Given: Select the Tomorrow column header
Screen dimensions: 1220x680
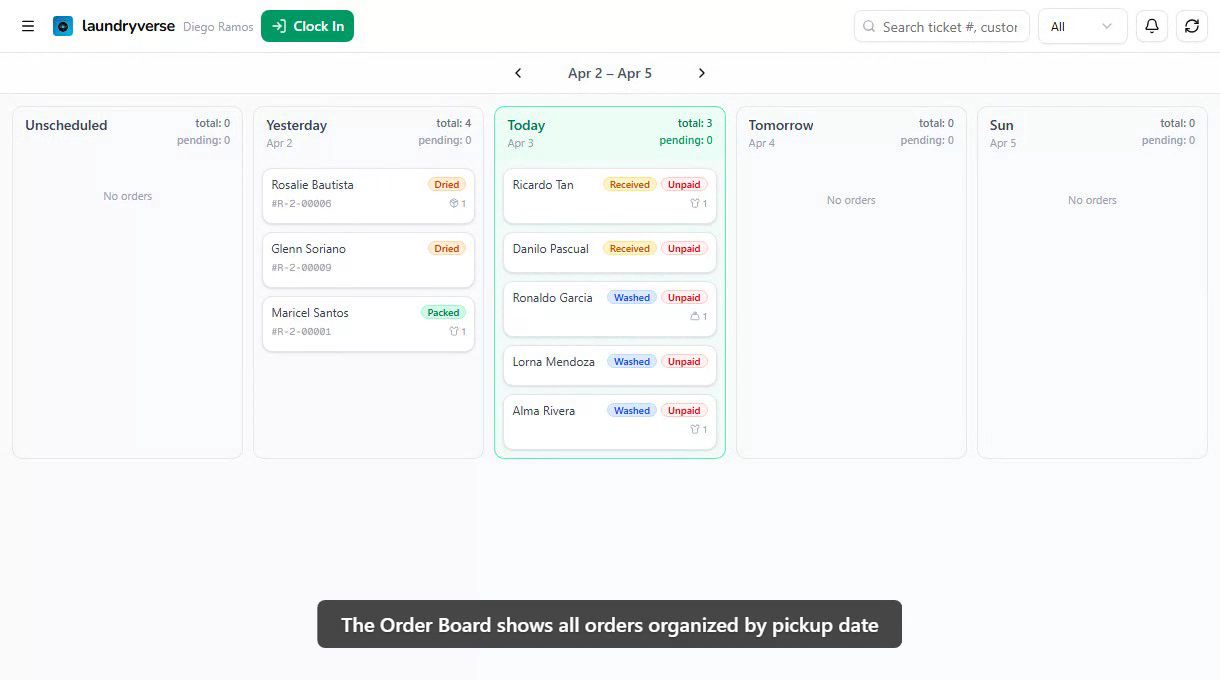Looking at the screenshot, I should tap(780, 125).
